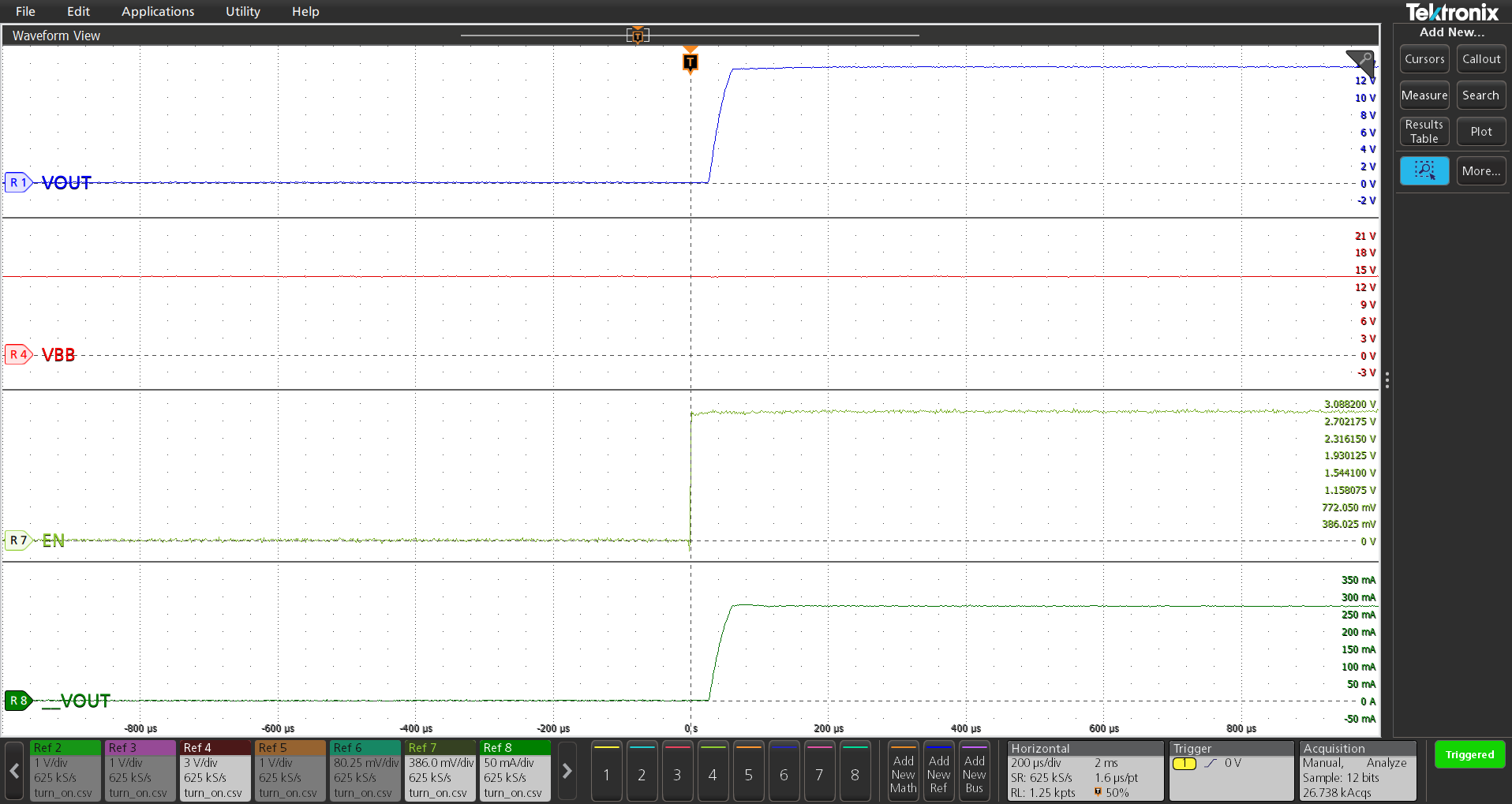Viewport: 1512px width, 804px height.
Task: Open the Results Table
Action: pos(1424,131)
